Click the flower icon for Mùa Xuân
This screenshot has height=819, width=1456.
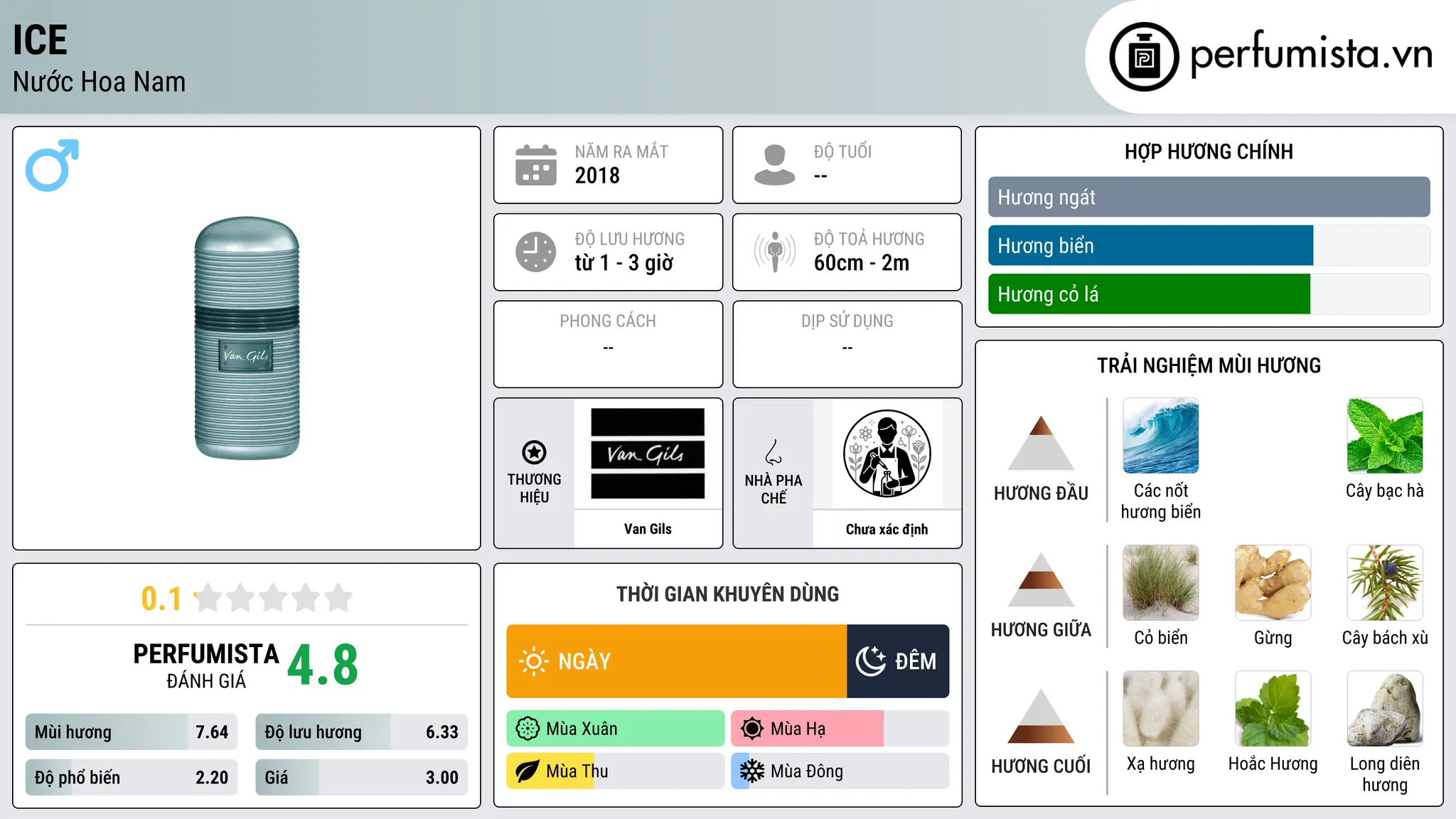(528, 729)
